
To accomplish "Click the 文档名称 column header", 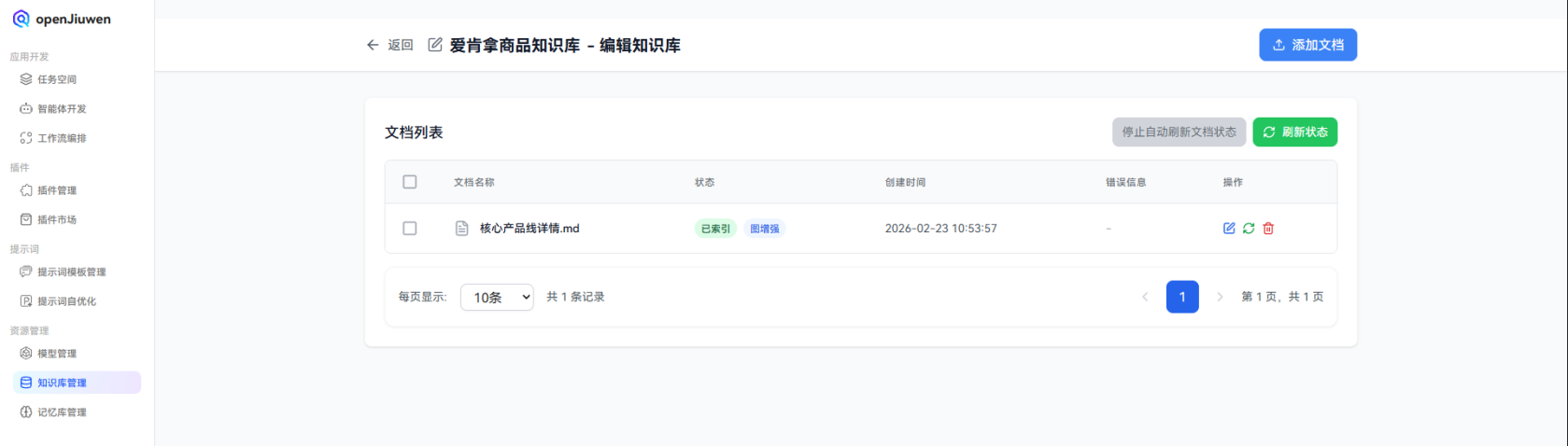I will 474,182.
